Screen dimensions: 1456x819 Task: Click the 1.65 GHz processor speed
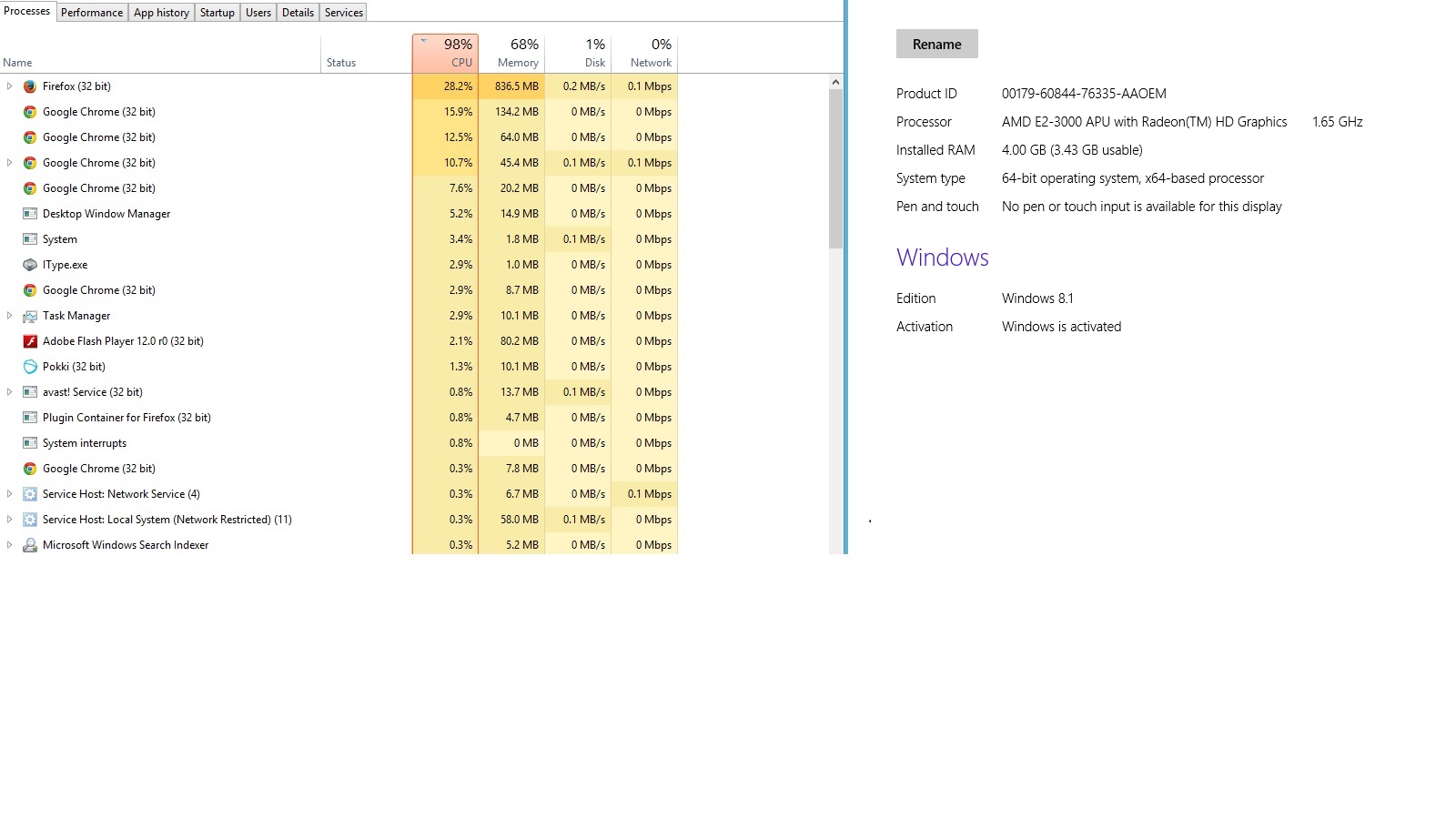(1338, 122)
